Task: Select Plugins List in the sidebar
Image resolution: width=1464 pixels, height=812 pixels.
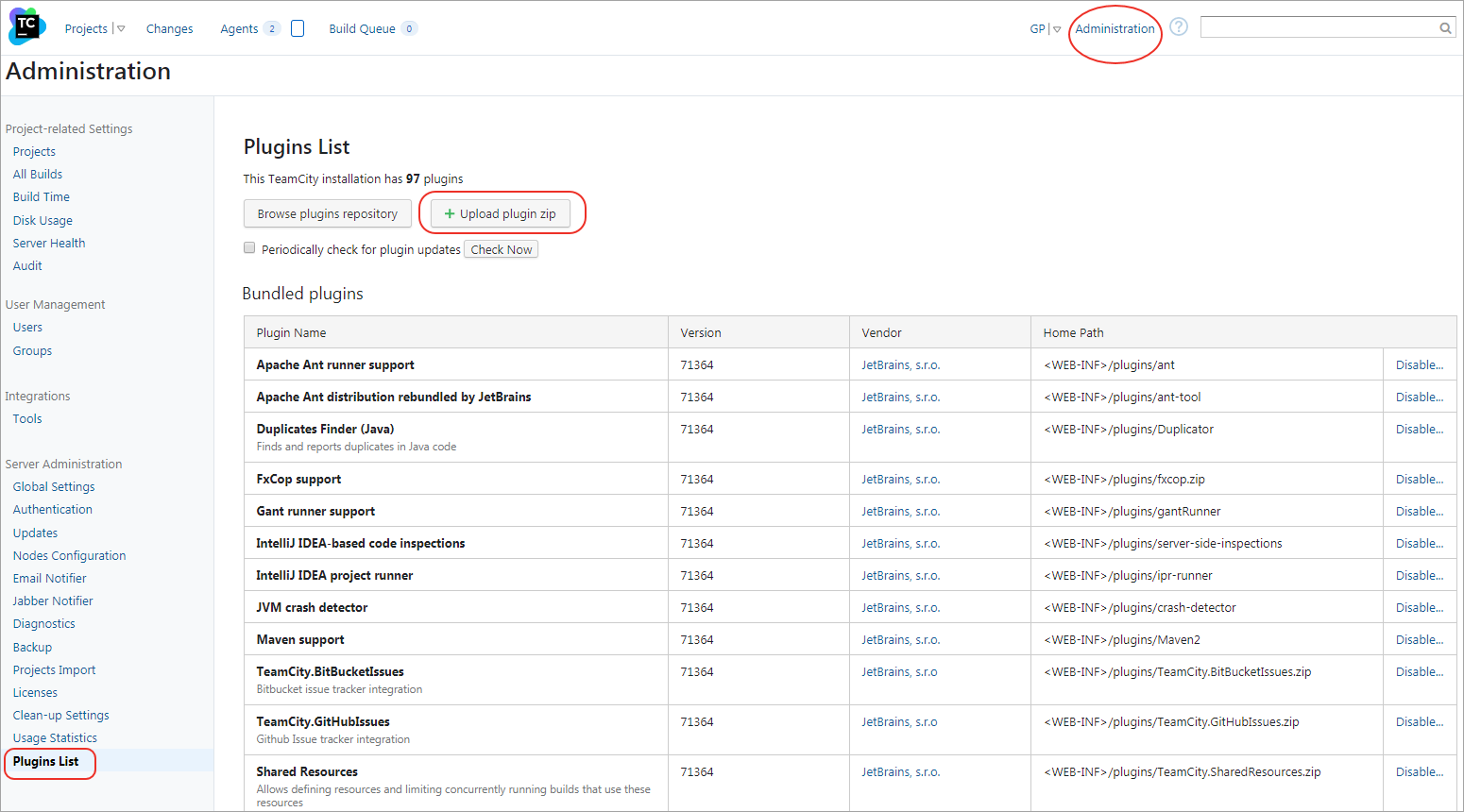Action: coord(45,762)
